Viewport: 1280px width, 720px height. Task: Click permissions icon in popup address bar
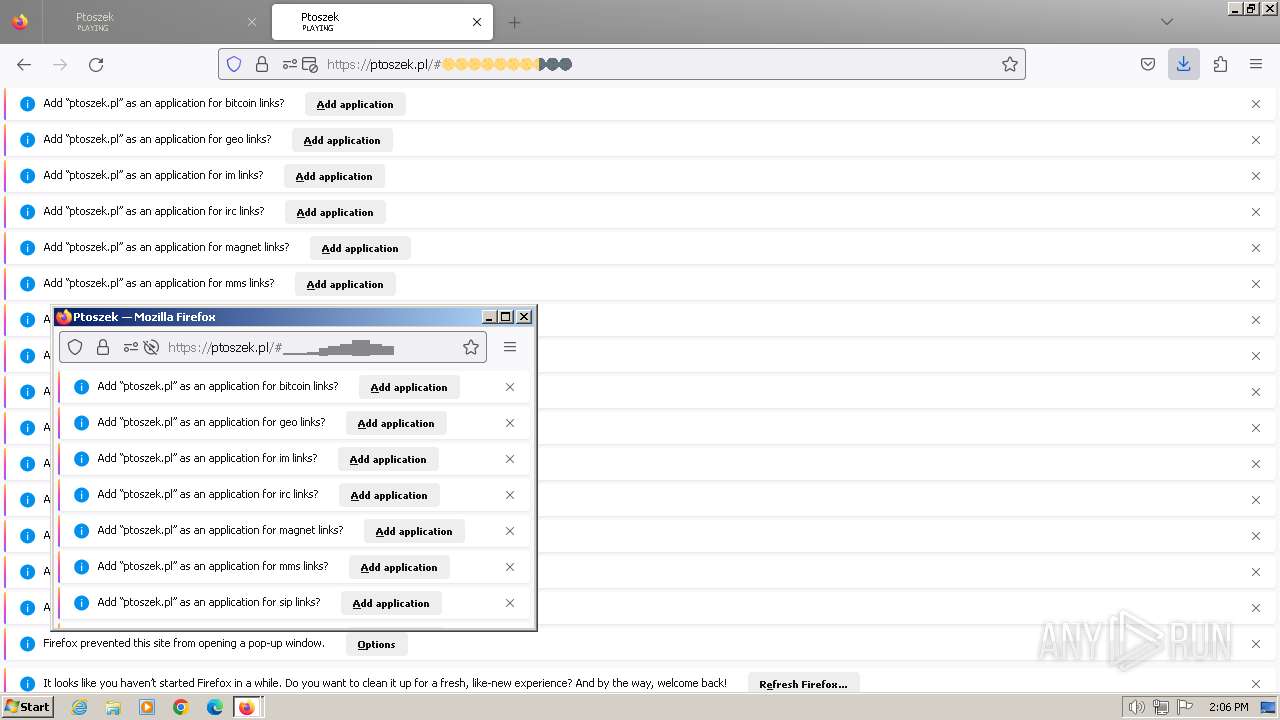[130, 347]
